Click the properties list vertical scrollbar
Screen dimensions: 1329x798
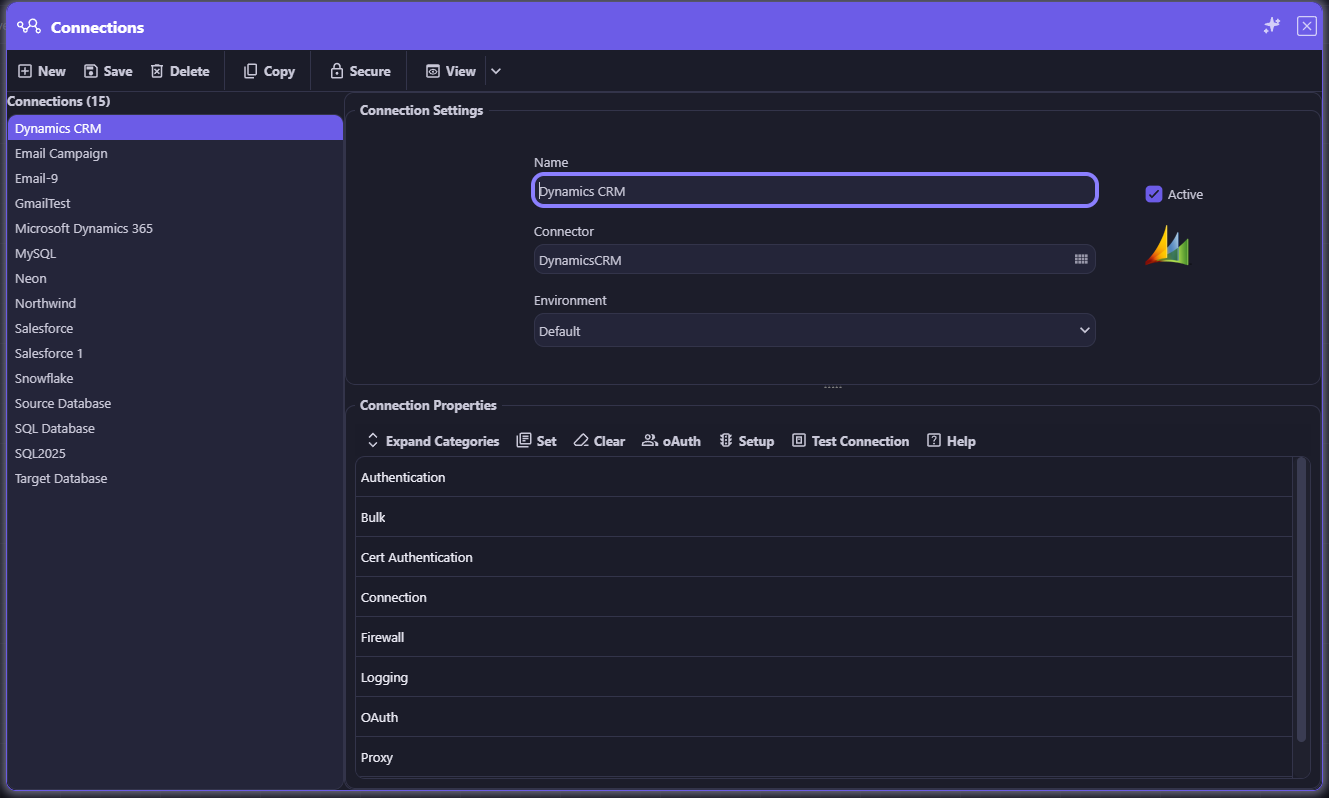click(1301, 600)
